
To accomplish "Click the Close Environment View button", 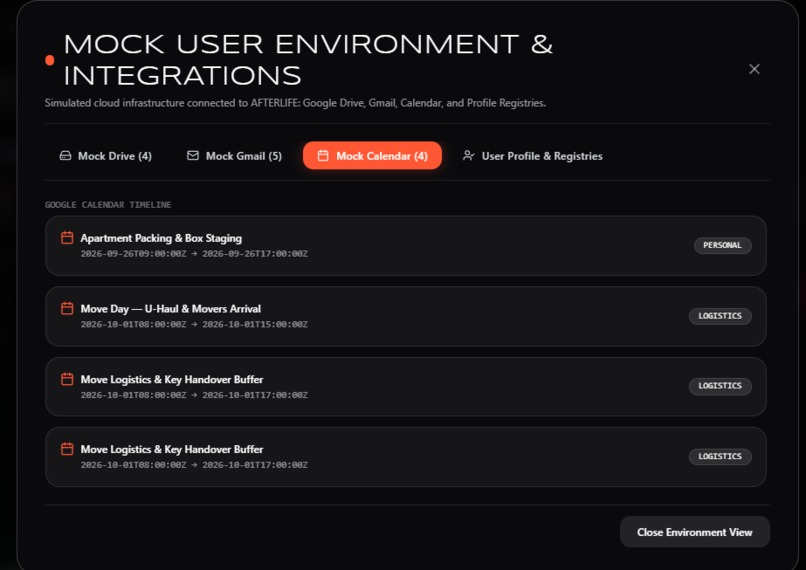I will [694, 532].
